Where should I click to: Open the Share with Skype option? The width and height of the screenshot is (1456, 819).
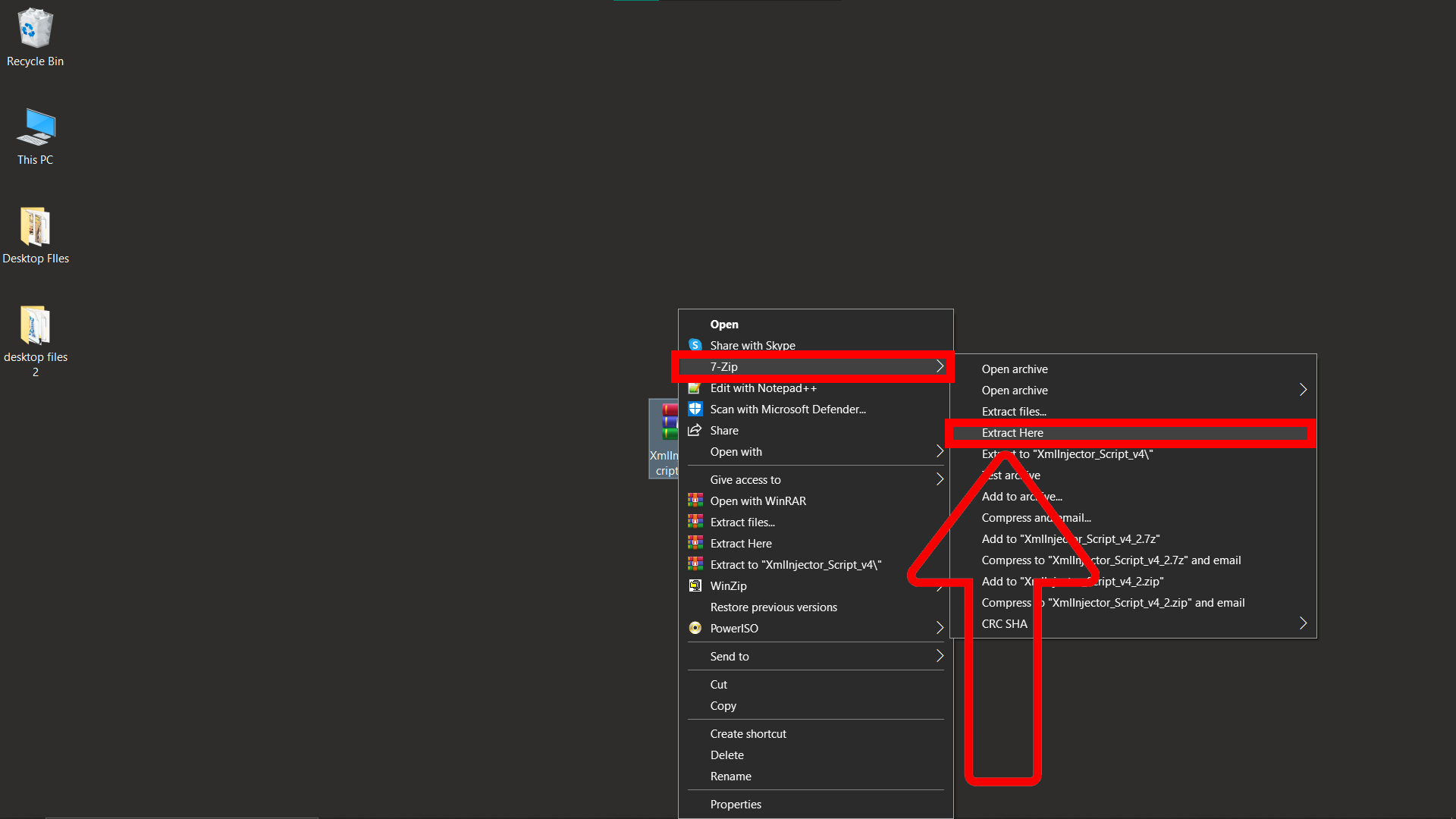[753, 345]
